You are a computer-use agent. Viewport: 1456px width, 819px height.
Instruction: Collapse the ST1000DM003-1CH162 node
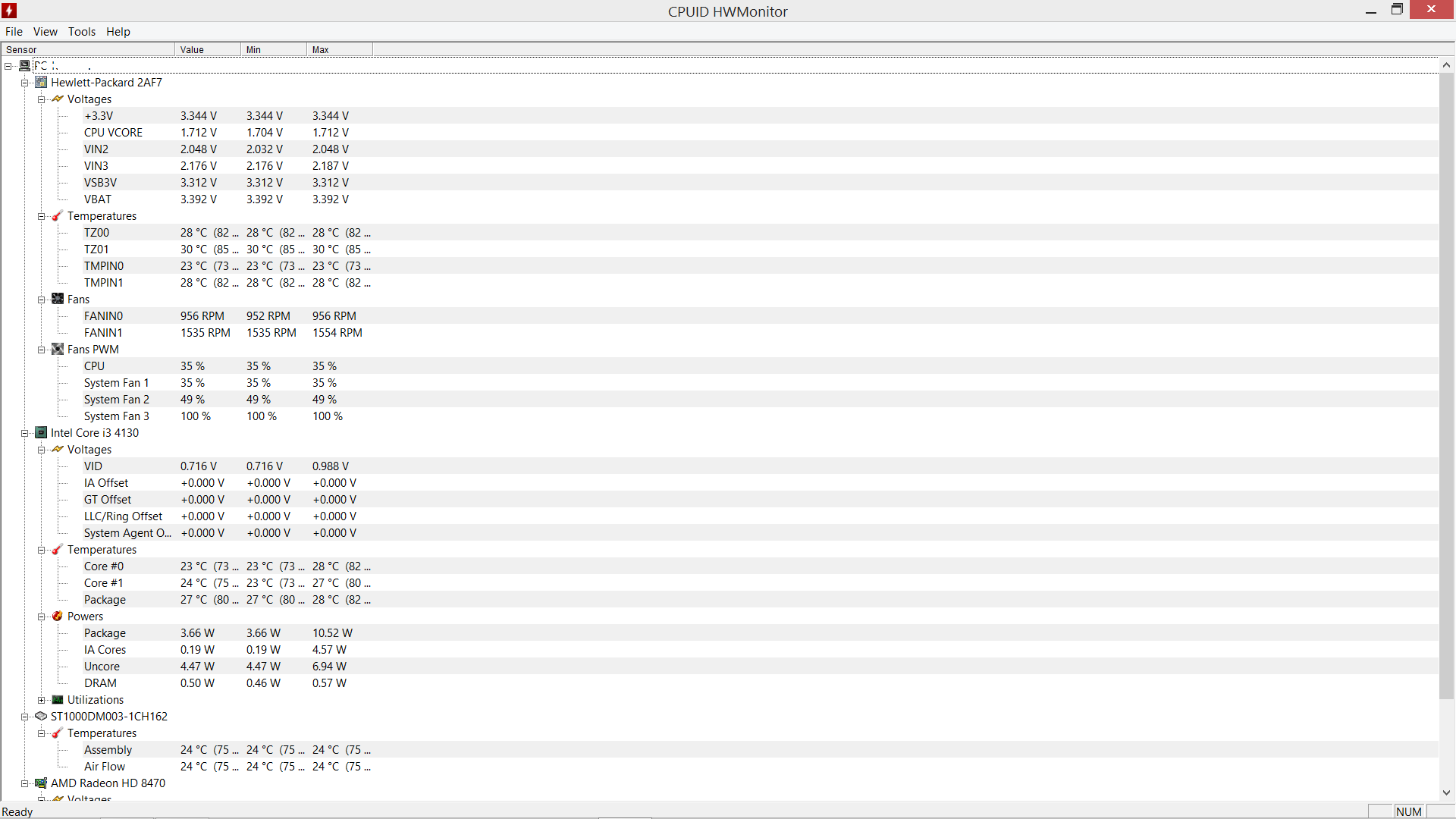tap(25, 717)
